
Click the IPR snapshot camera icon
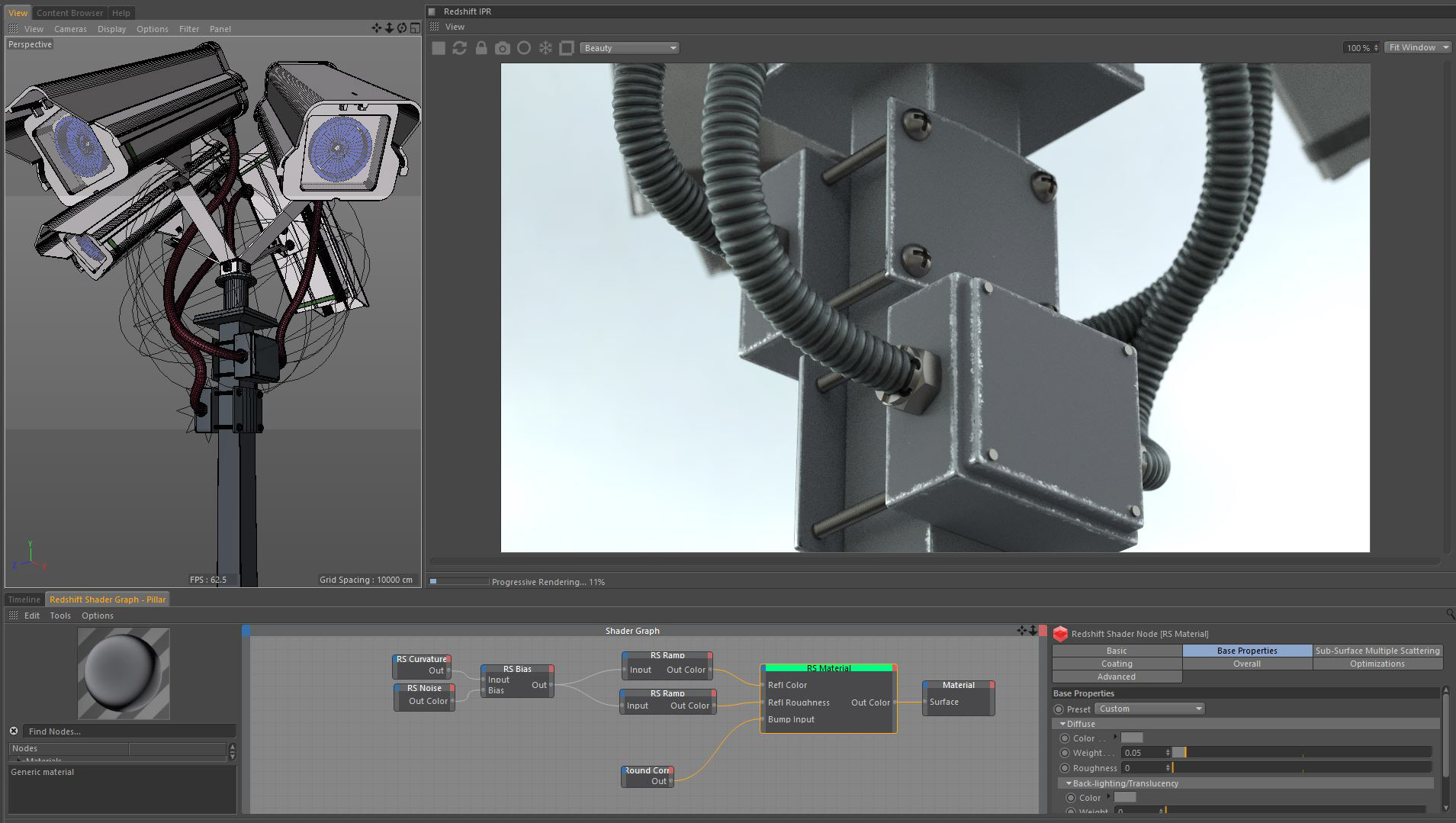pyautogui.click(x=503, y=48)
